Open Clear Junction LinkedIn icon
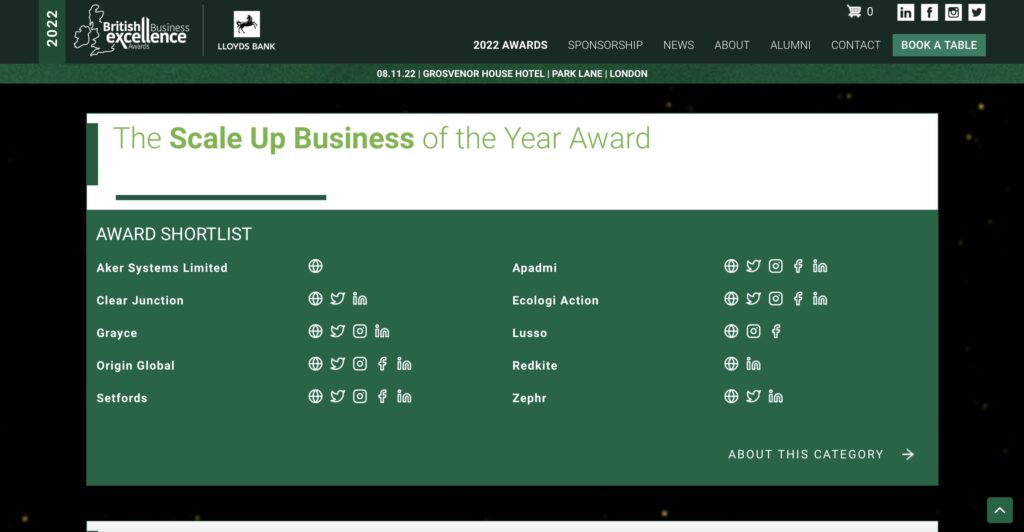 360,299
